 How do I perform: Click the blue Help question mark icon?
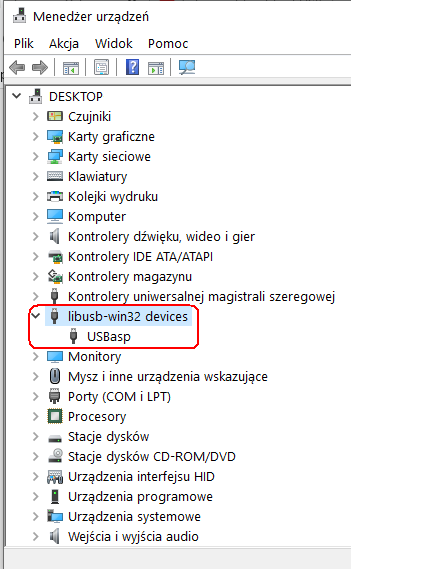point(132,67)
